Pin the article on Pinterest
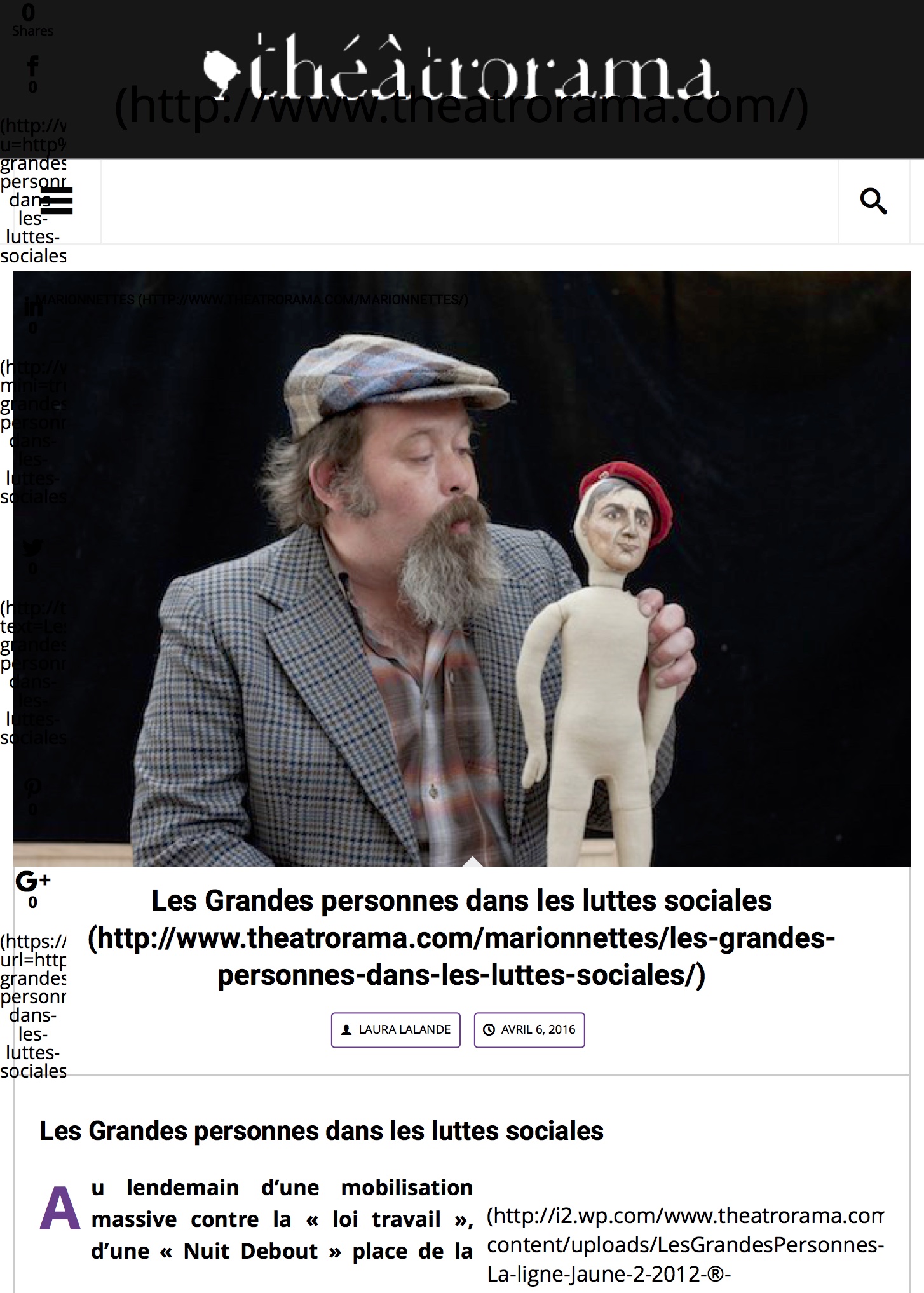924x1293 pixels. pos(33,789)
